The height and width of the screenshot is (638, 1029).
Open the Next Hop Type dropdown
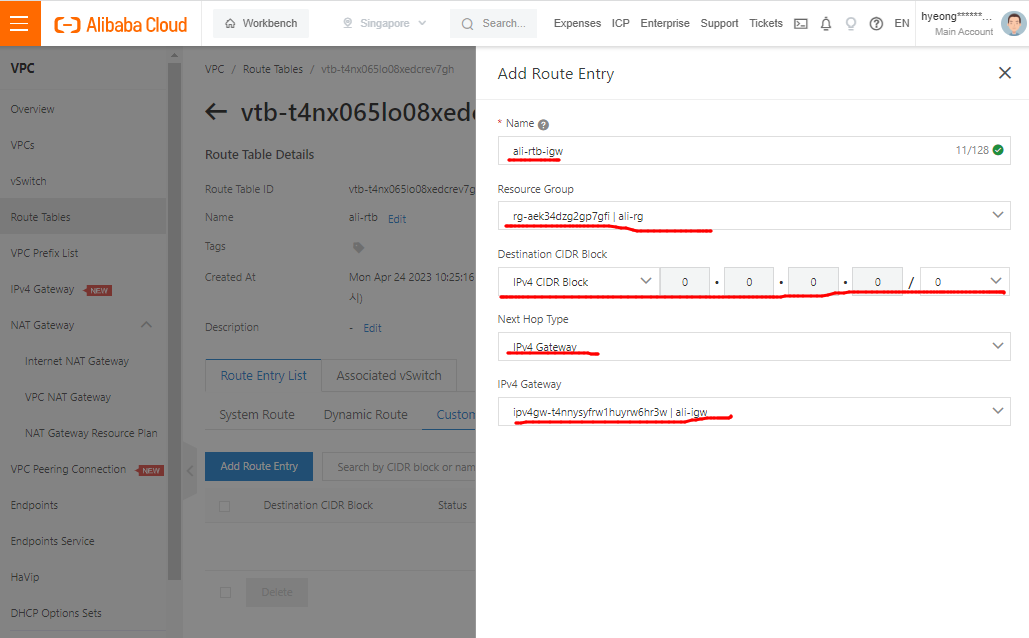(x=754, y=346)
